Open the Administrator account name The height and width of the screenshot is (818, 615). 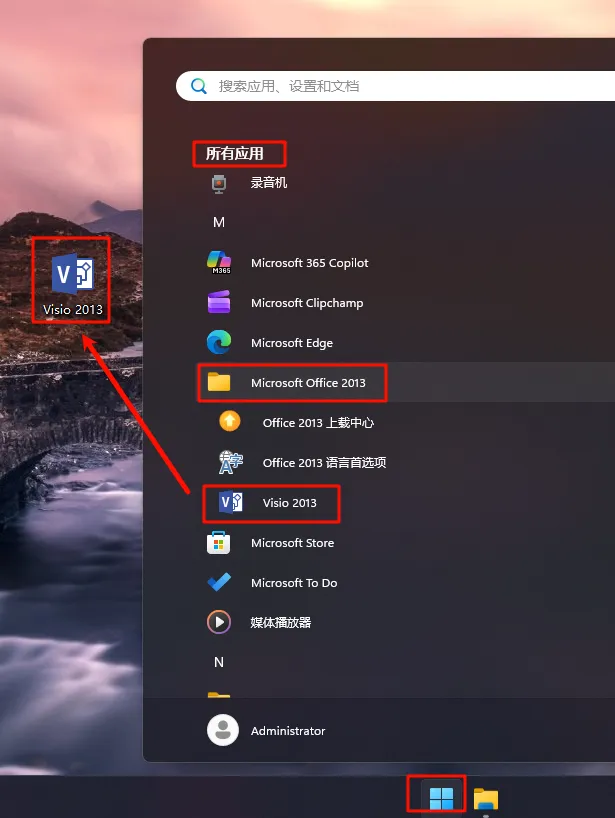[288, 731]
